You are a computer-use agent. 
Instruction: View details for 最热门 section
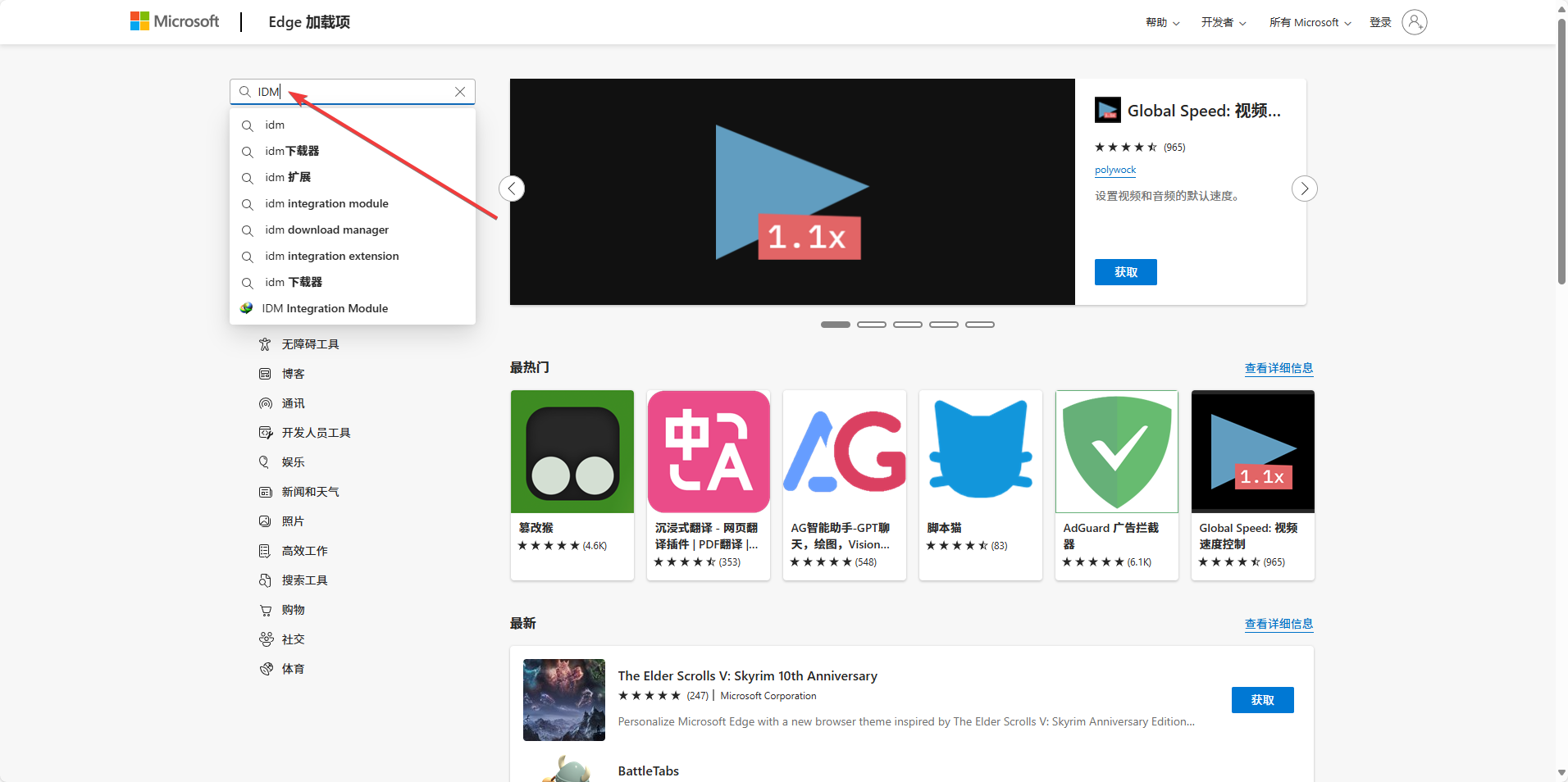coord(1279,368)
